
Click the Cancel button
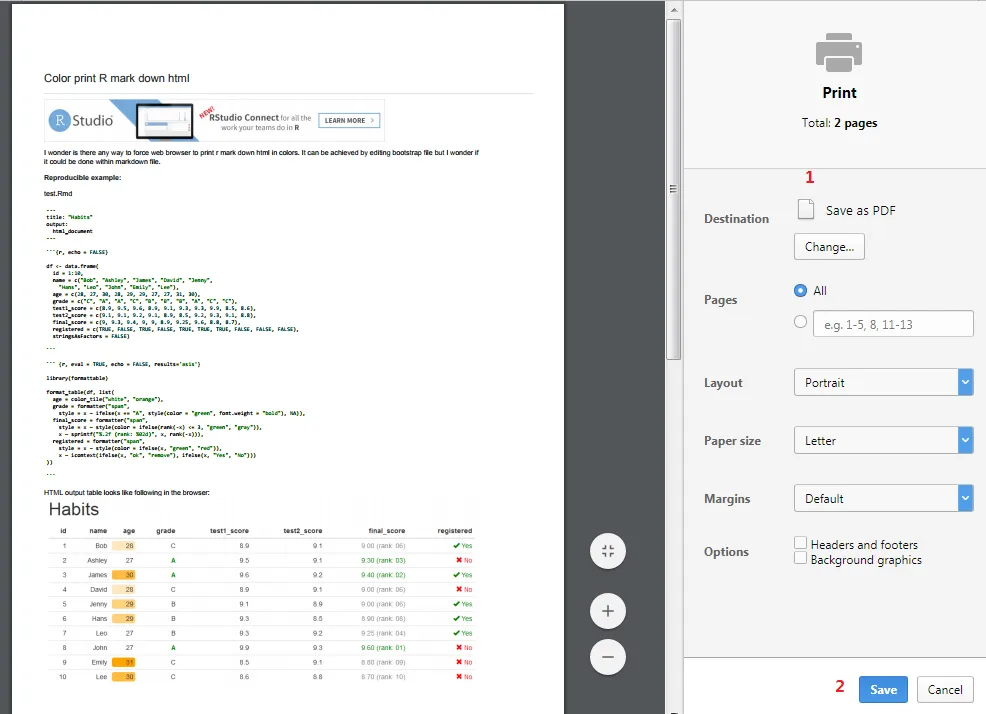(944, 689)
